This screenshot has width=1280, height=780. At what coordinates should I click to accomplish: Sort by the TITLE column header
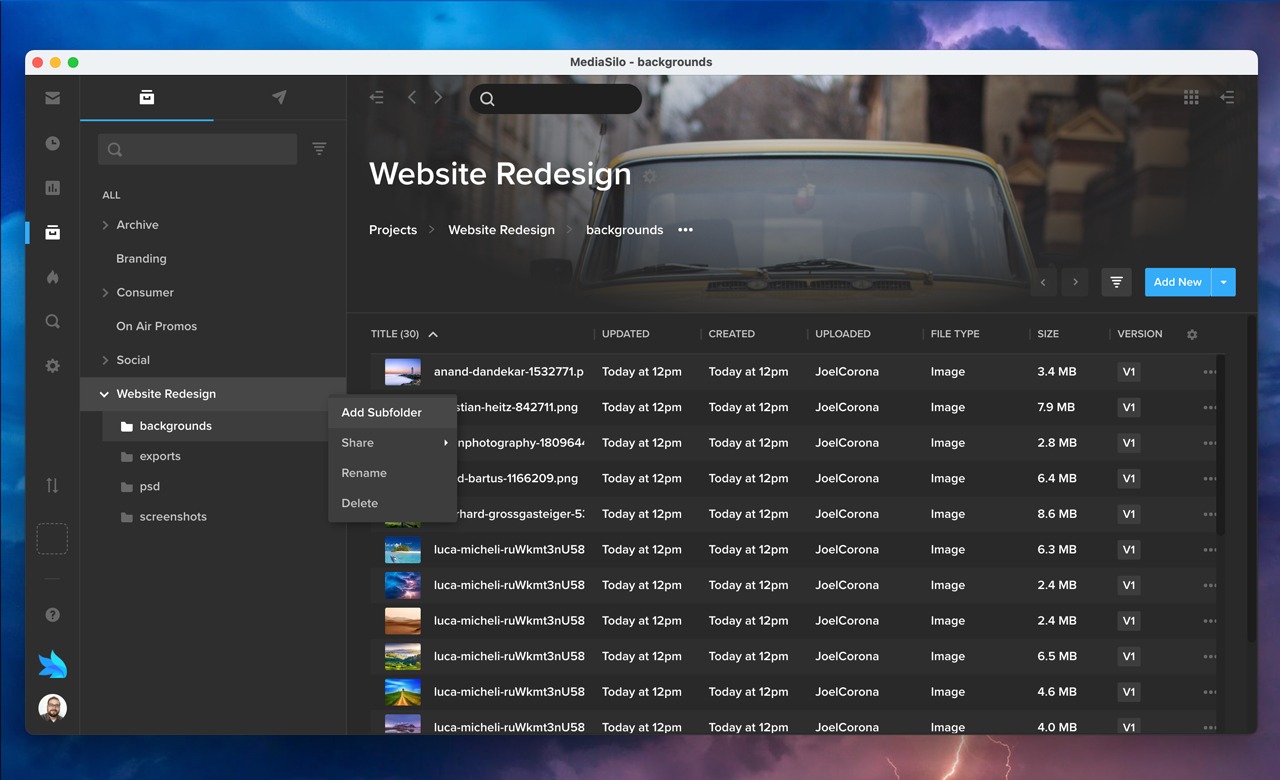pyautogui.click(x=395, y=334)
